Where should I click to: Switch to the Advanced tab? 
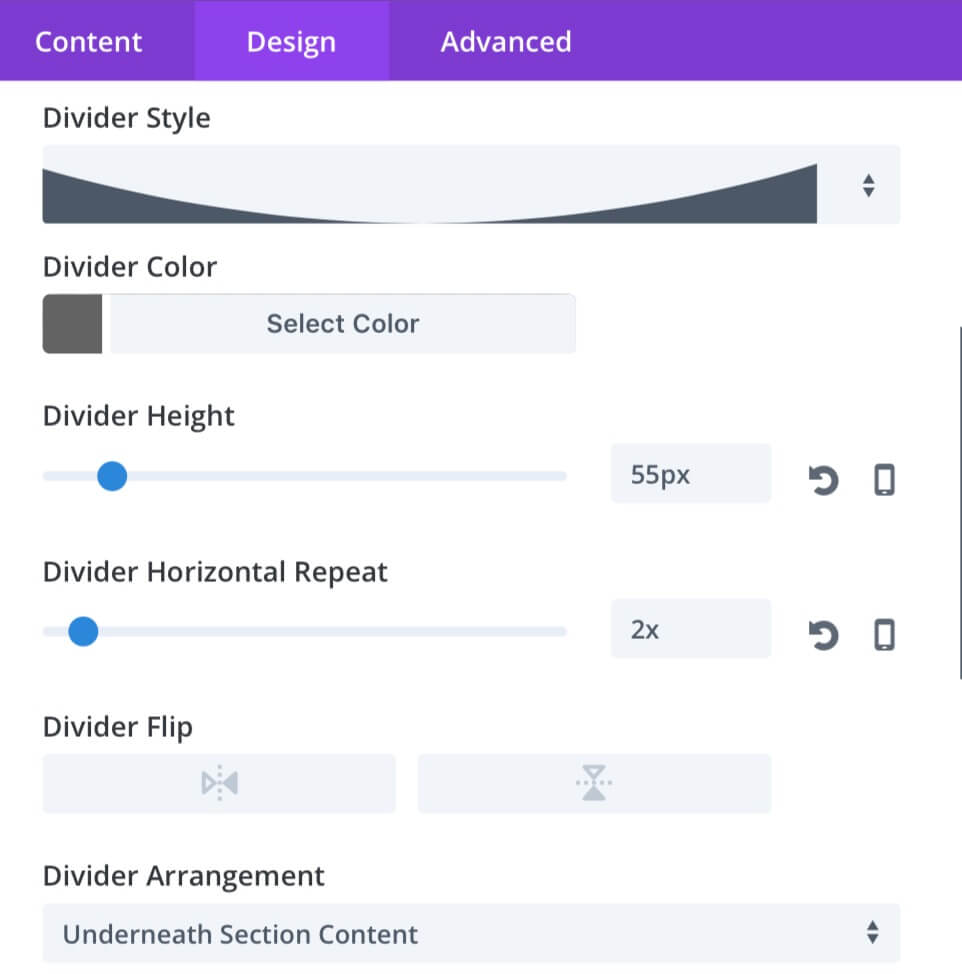pos(506,42)
